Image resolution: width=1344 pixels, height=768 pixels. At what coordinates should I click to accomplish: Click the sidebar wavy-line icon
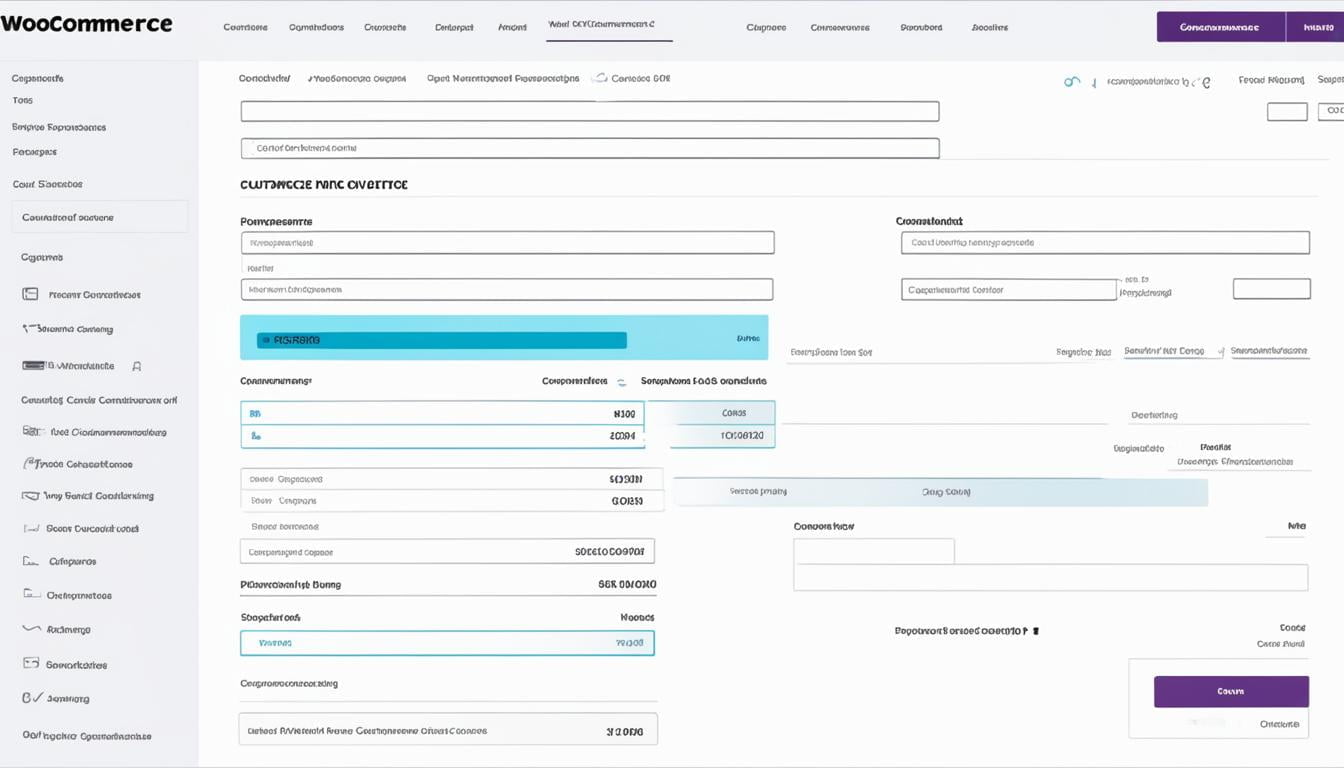[31, 629]
